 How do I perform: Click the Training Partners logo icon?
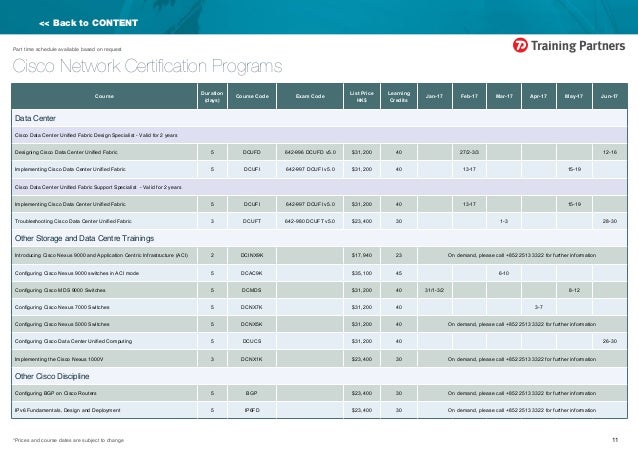coord(520,45)
